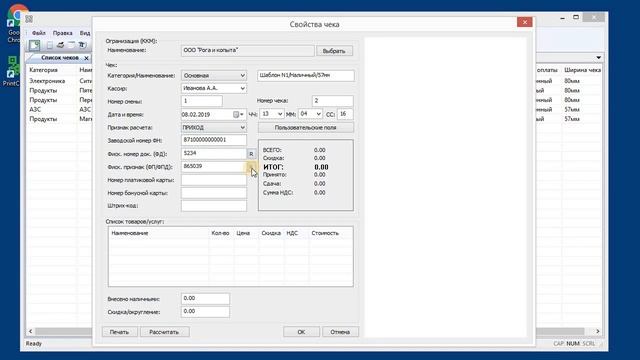The height and width of the screenshot is (360, 640).
Task: Open the PrintC desktop shortcut
Action: (12, 71)
